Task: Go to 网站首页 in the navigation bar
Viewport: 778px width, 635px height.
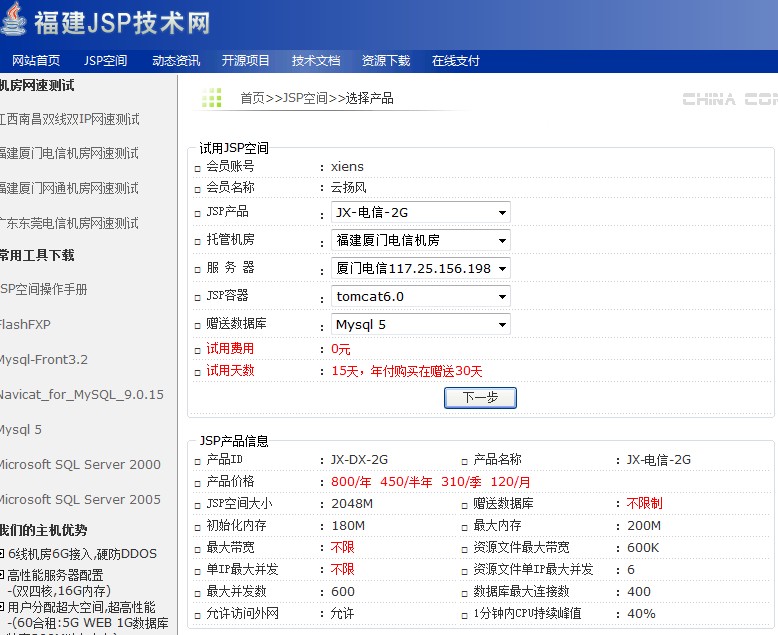Action: tap(36, 61)
